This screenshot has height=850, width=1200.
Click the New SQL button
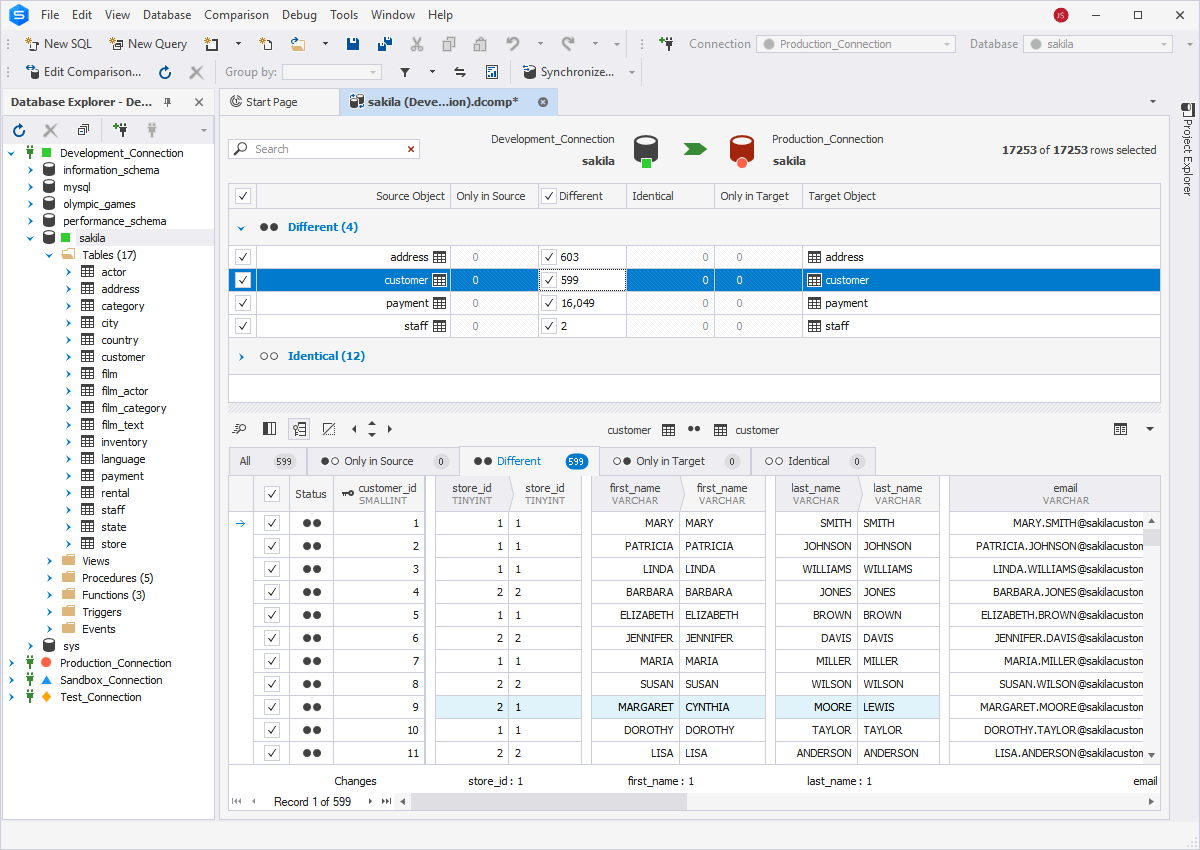click(x=58, y=44)
